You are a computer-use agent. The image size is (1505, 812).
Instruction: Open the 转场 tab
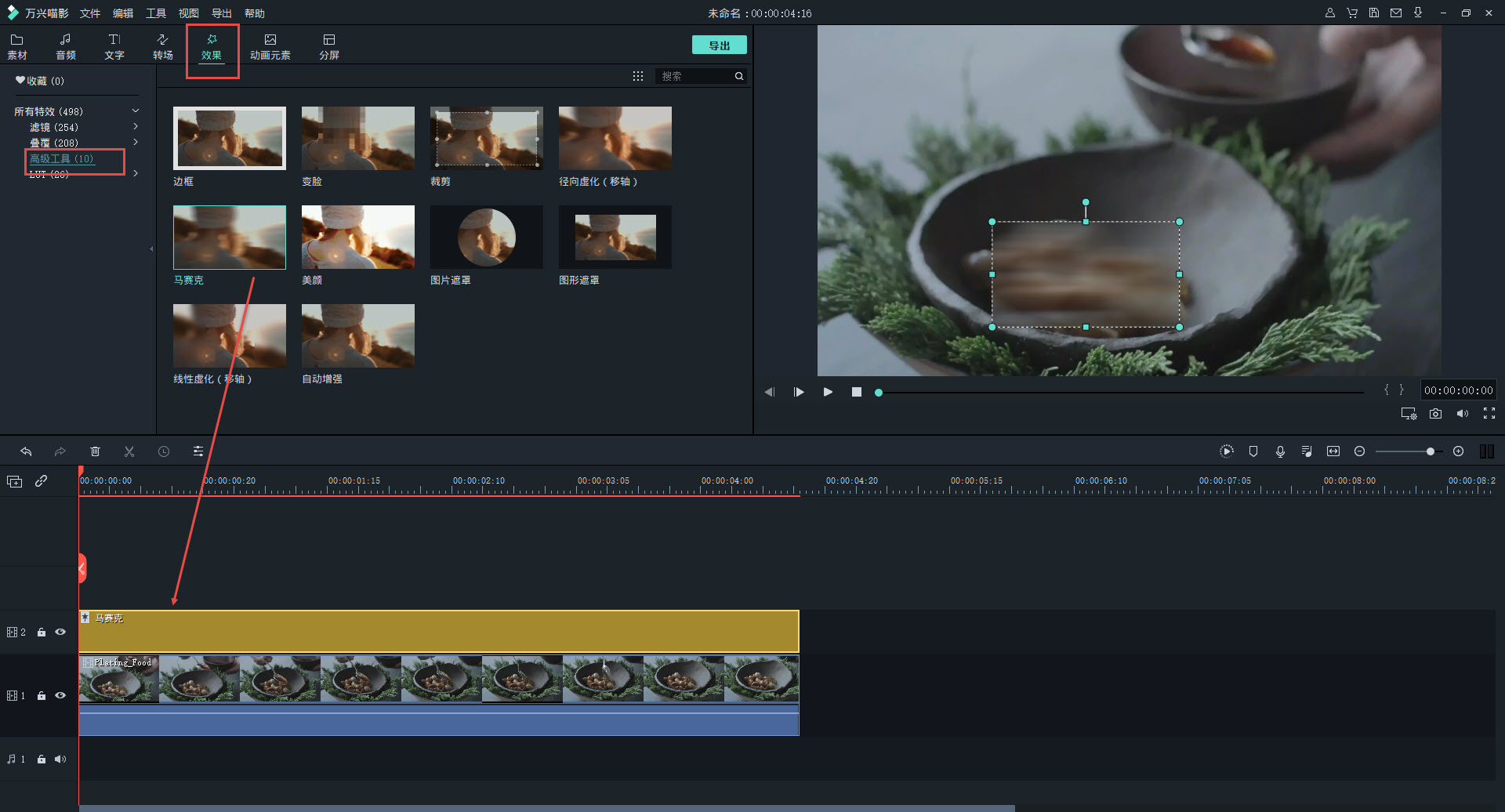[162, 46]
